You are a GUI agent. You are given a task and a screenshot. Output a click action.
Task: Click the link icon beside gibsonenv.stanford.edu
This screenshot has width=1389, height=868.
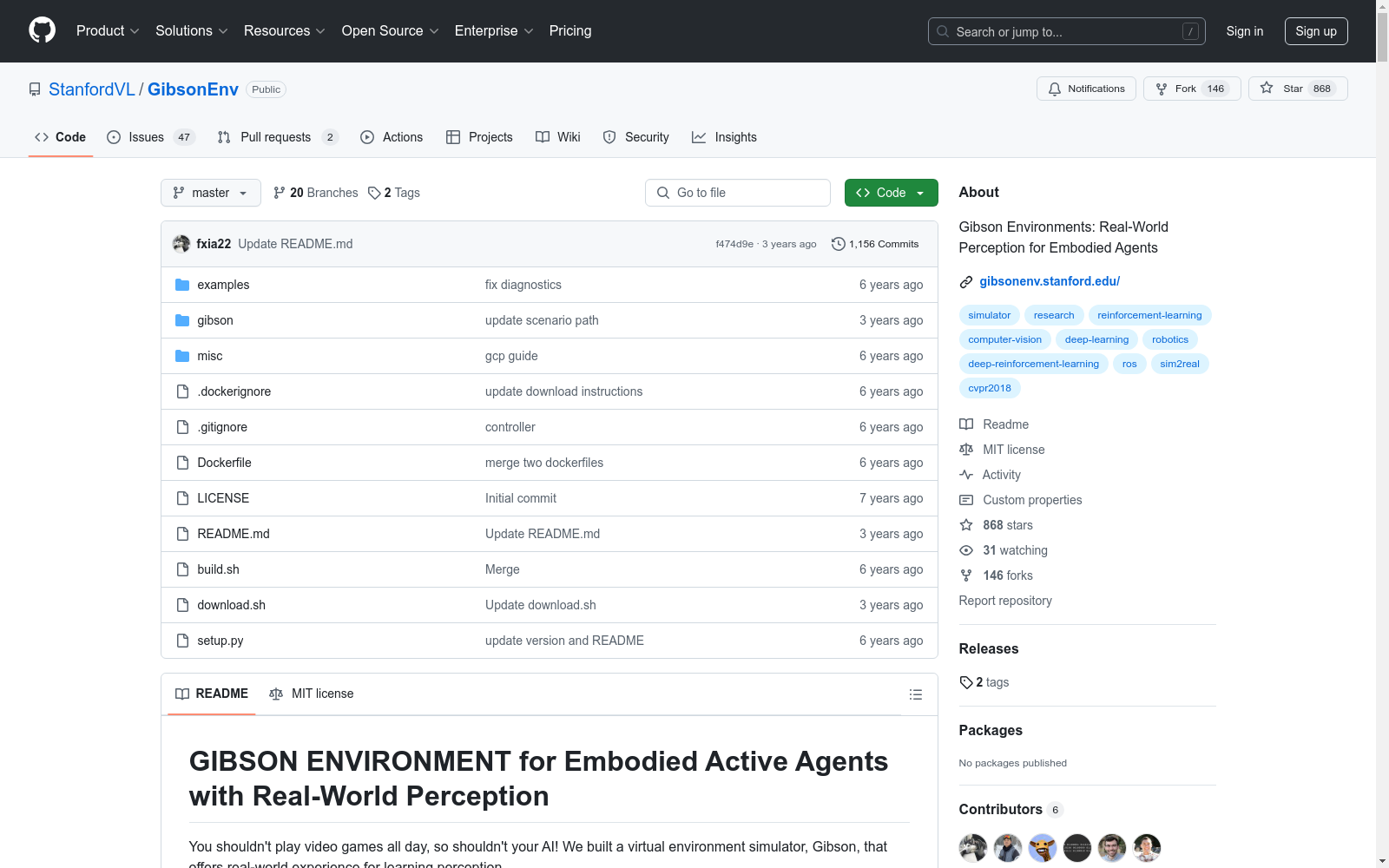pos(966,281)
